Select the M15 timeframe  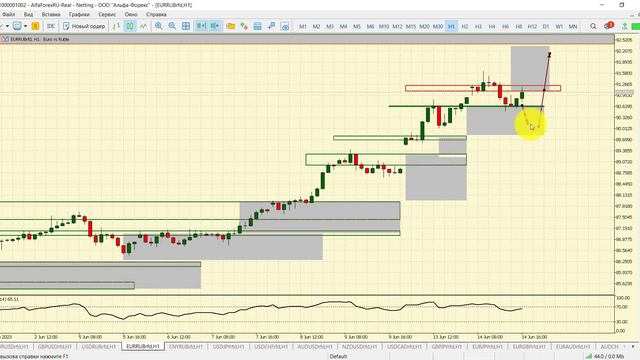coord(411,26)
